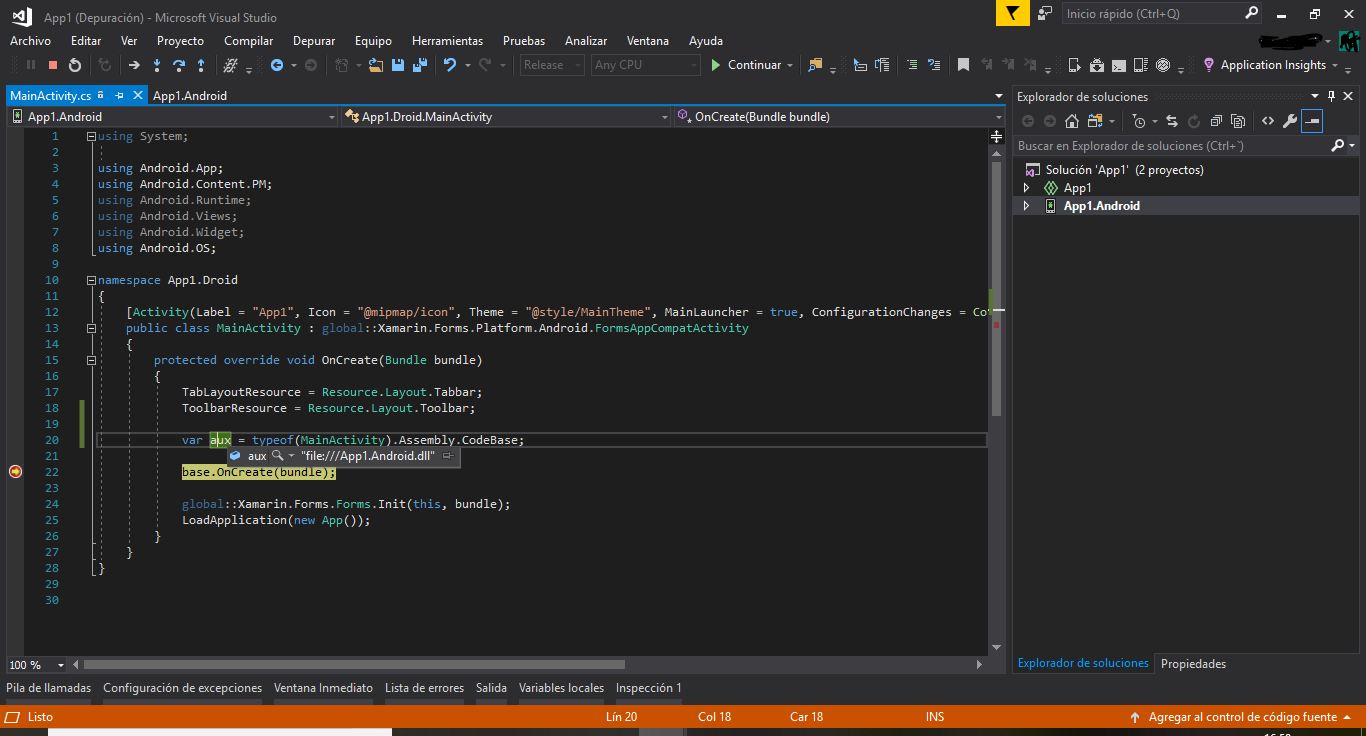Open the App1.Droid.MainActivity type dropdown
The width and height of the screenshot is (1366, 736).
click(x=506, y=117)
